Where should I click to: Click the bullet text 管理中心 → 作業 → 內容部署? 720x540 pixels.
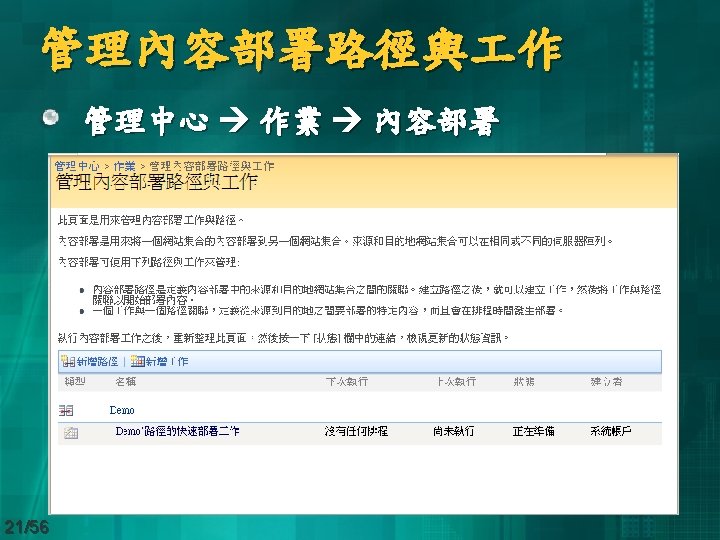point(292,121)
